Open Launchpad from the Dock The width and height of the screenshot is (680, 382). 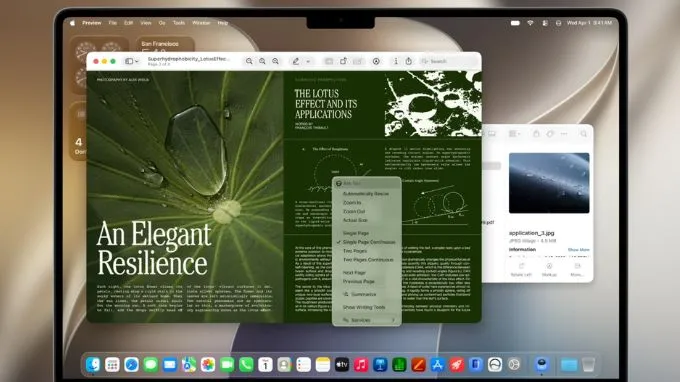pos(112,365)
